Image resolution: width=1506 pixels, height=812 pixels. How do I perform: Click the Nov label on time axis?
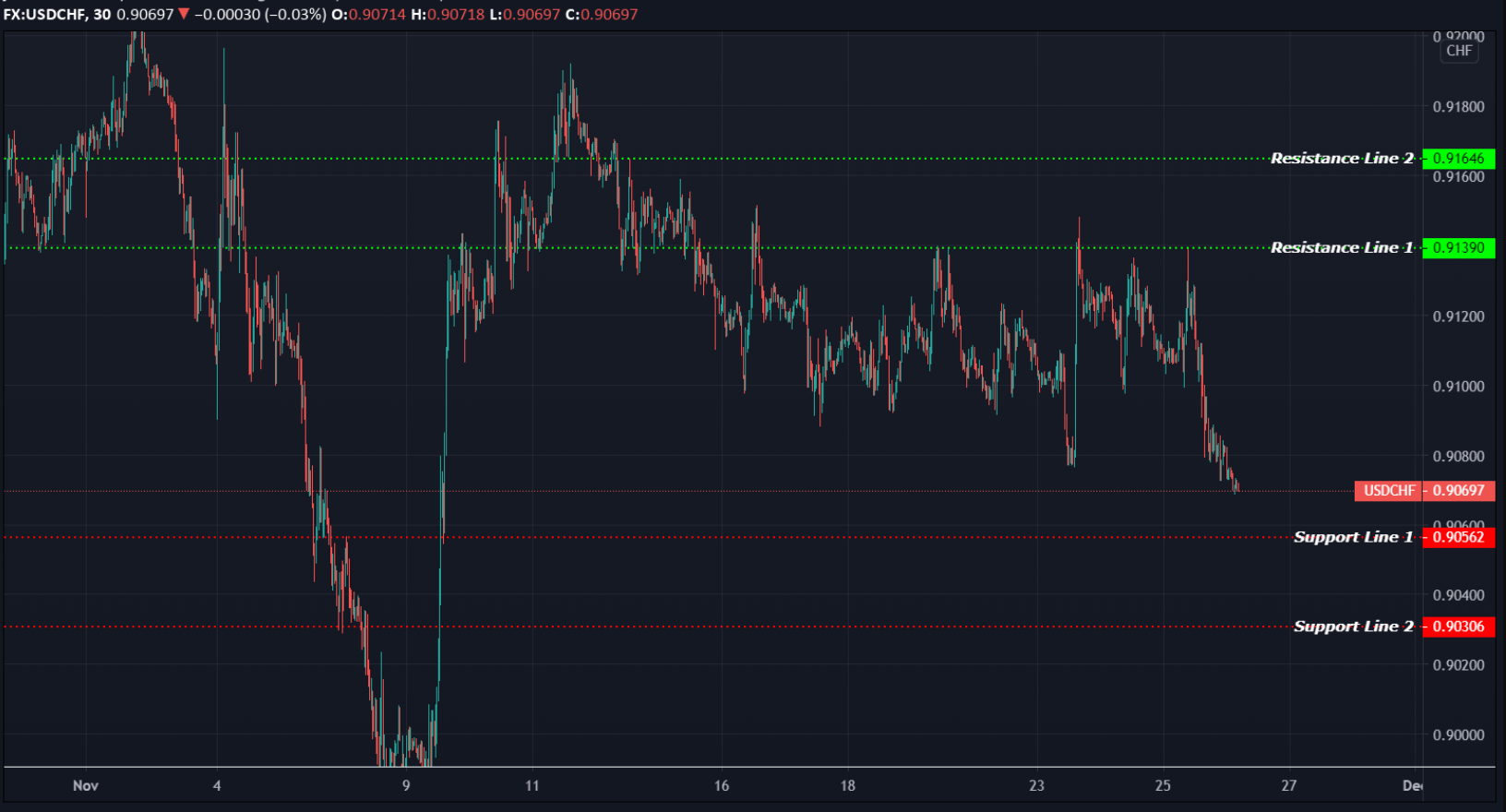86,786
